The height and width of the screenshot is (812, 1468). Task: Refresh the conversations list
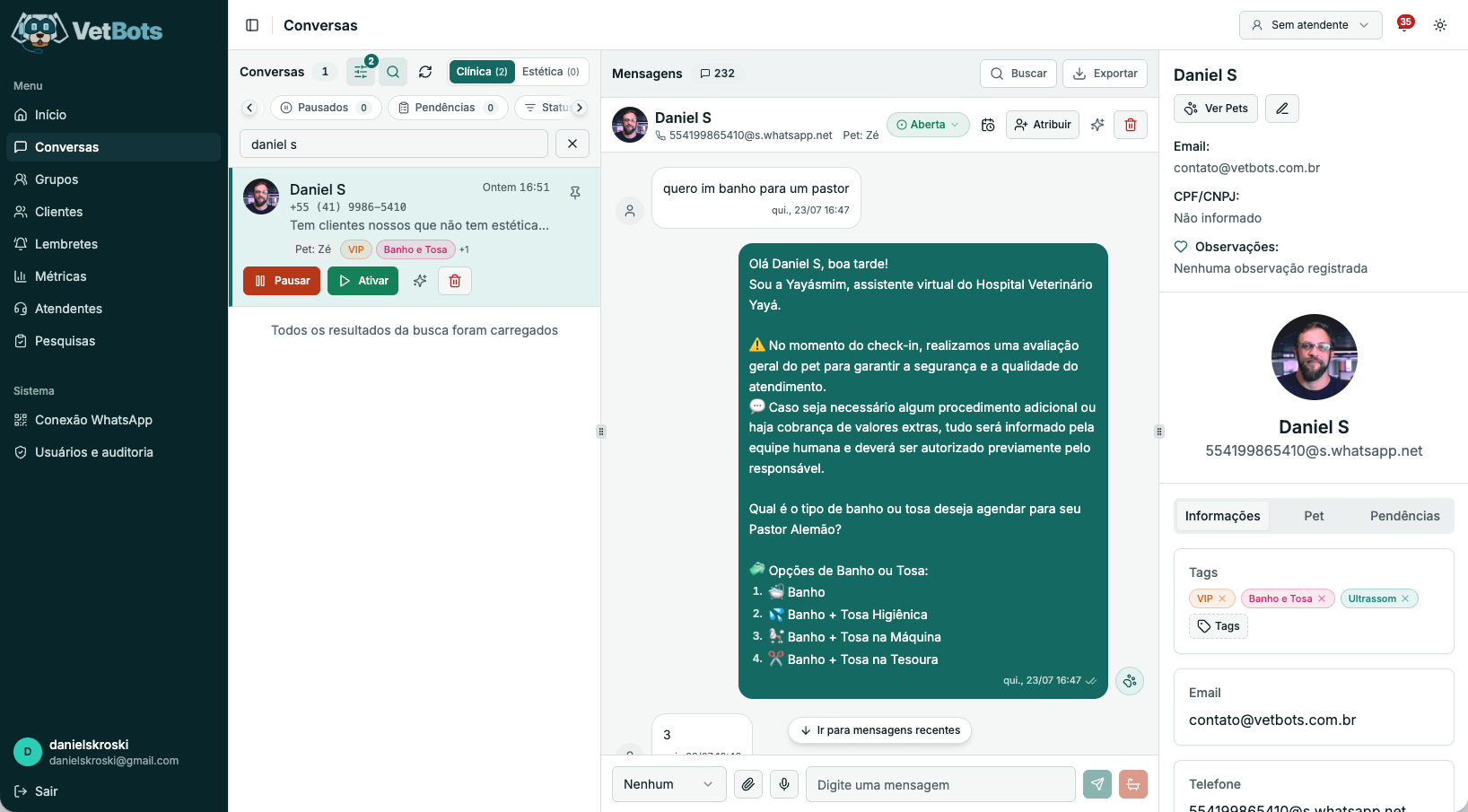[x=425, y=72]
